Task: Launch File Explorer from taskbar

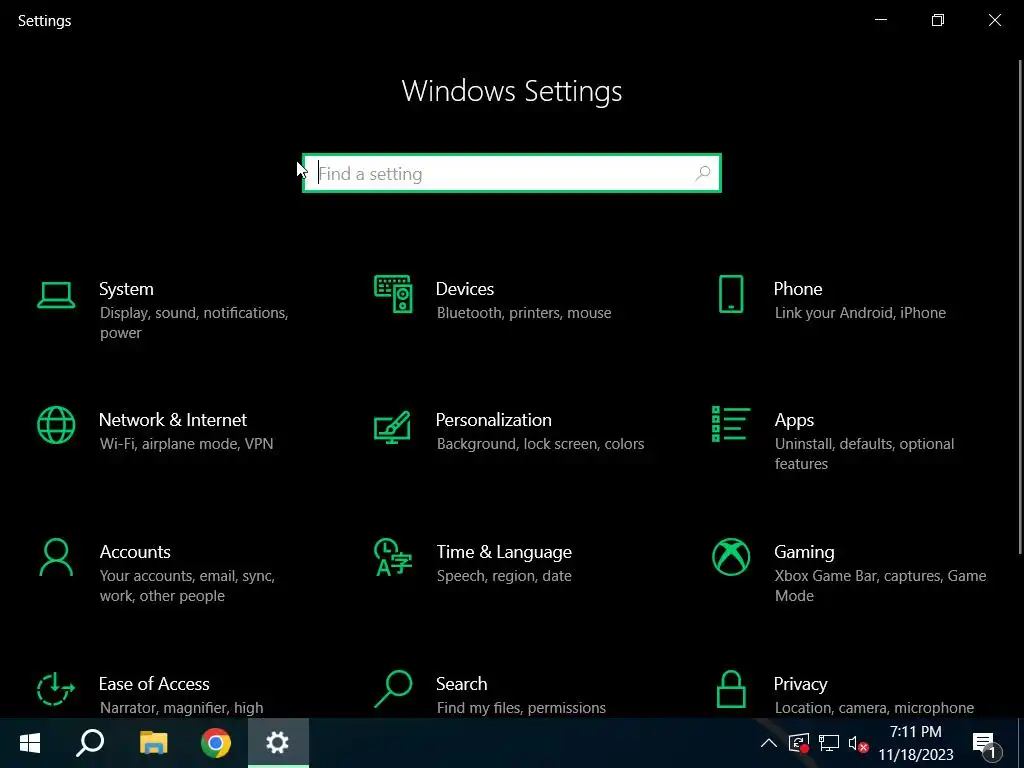Action: coord(153,743)
